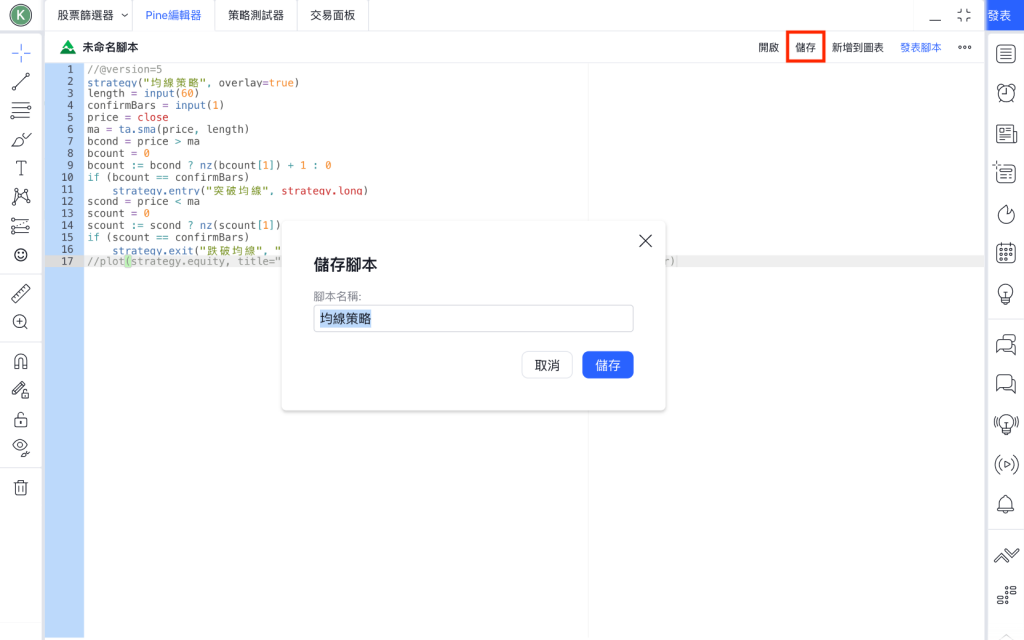Image resolution: width=1024 pixels, height=640 pixels.
Task: Expand the stock screener dropdown arrow
Action: 125,15
